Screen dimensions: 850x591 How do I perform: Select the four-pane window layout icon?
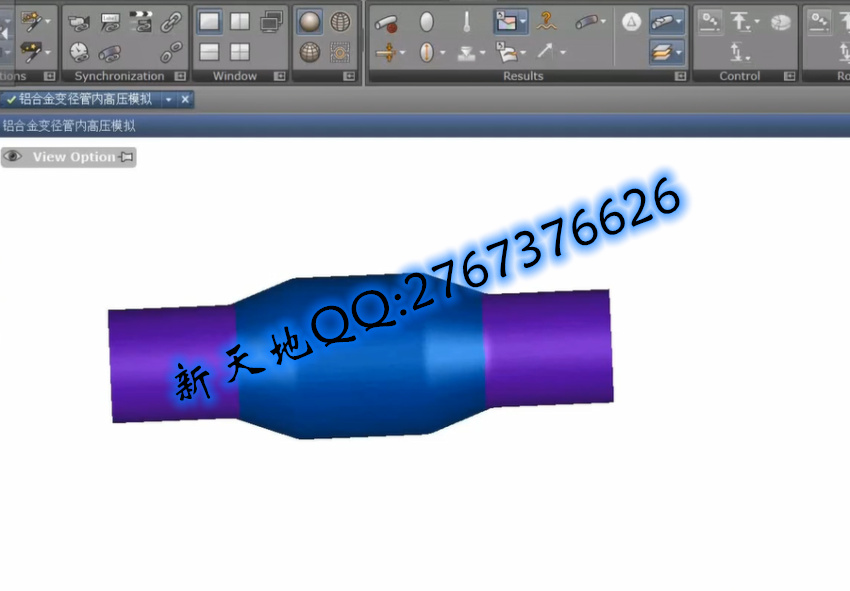coord(240,52)
